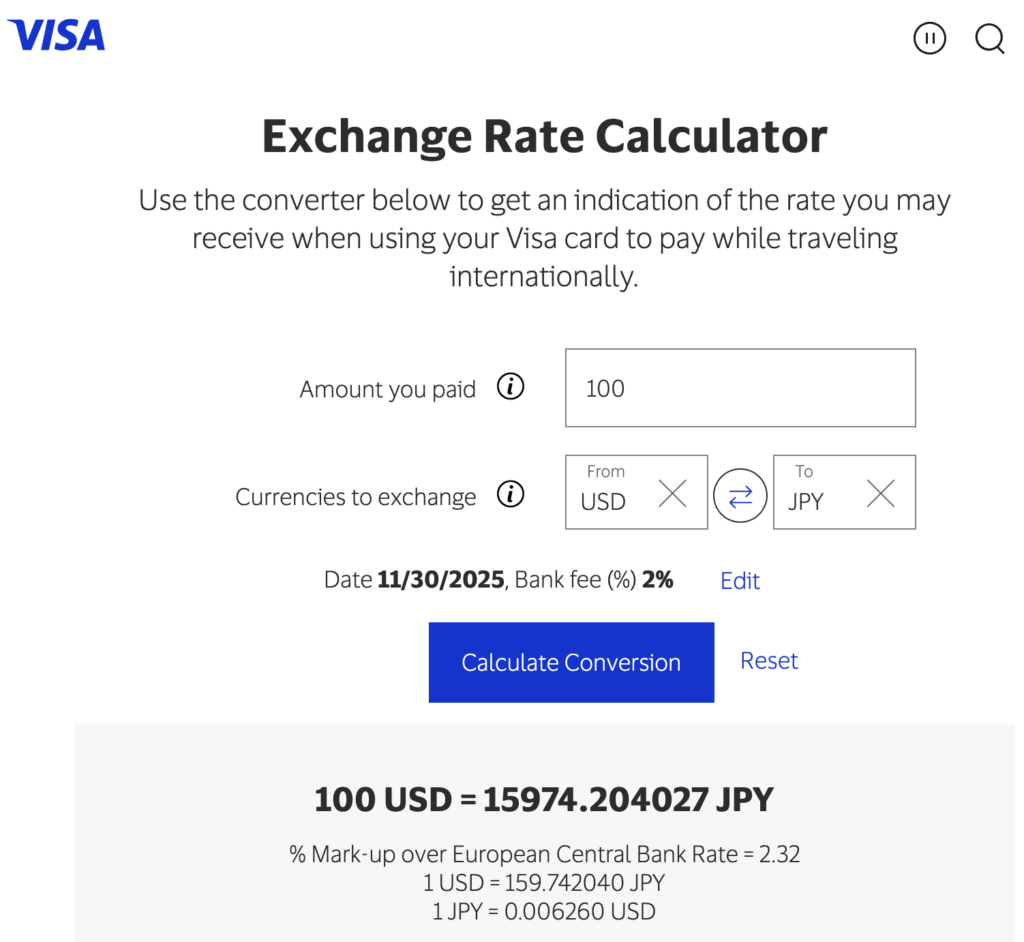Click the Reset link
The image size is (1024, 942).
tap(769, 661)
